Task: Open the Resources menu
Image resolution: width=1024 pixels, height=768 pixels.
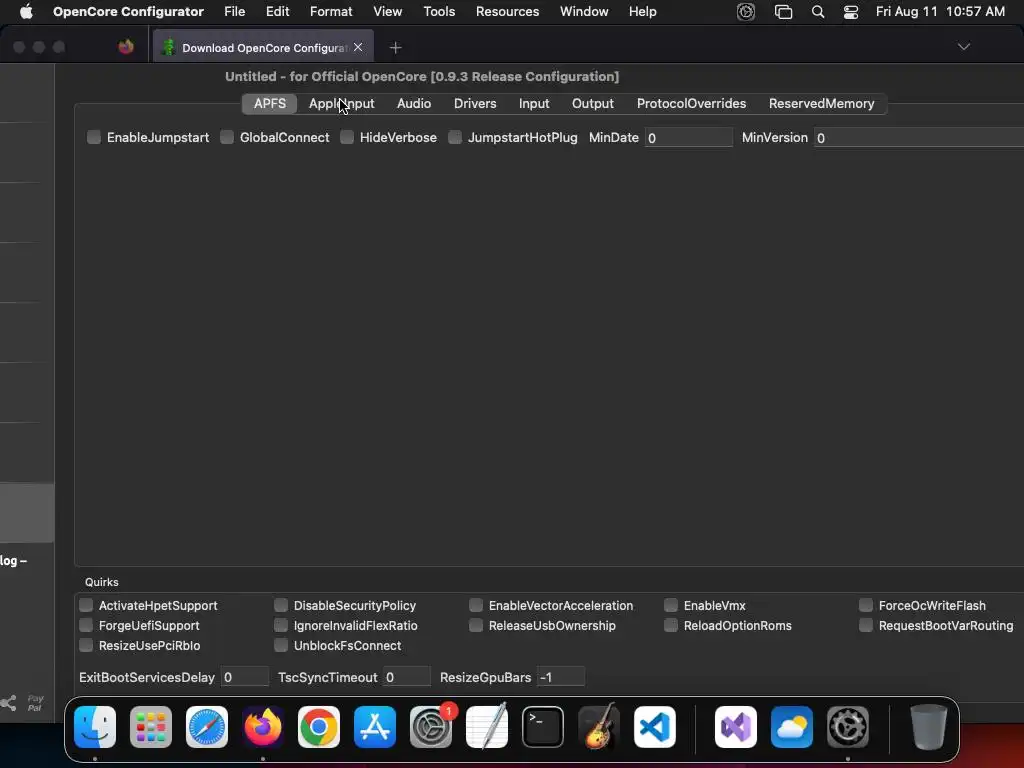Action: click(507, 12)
